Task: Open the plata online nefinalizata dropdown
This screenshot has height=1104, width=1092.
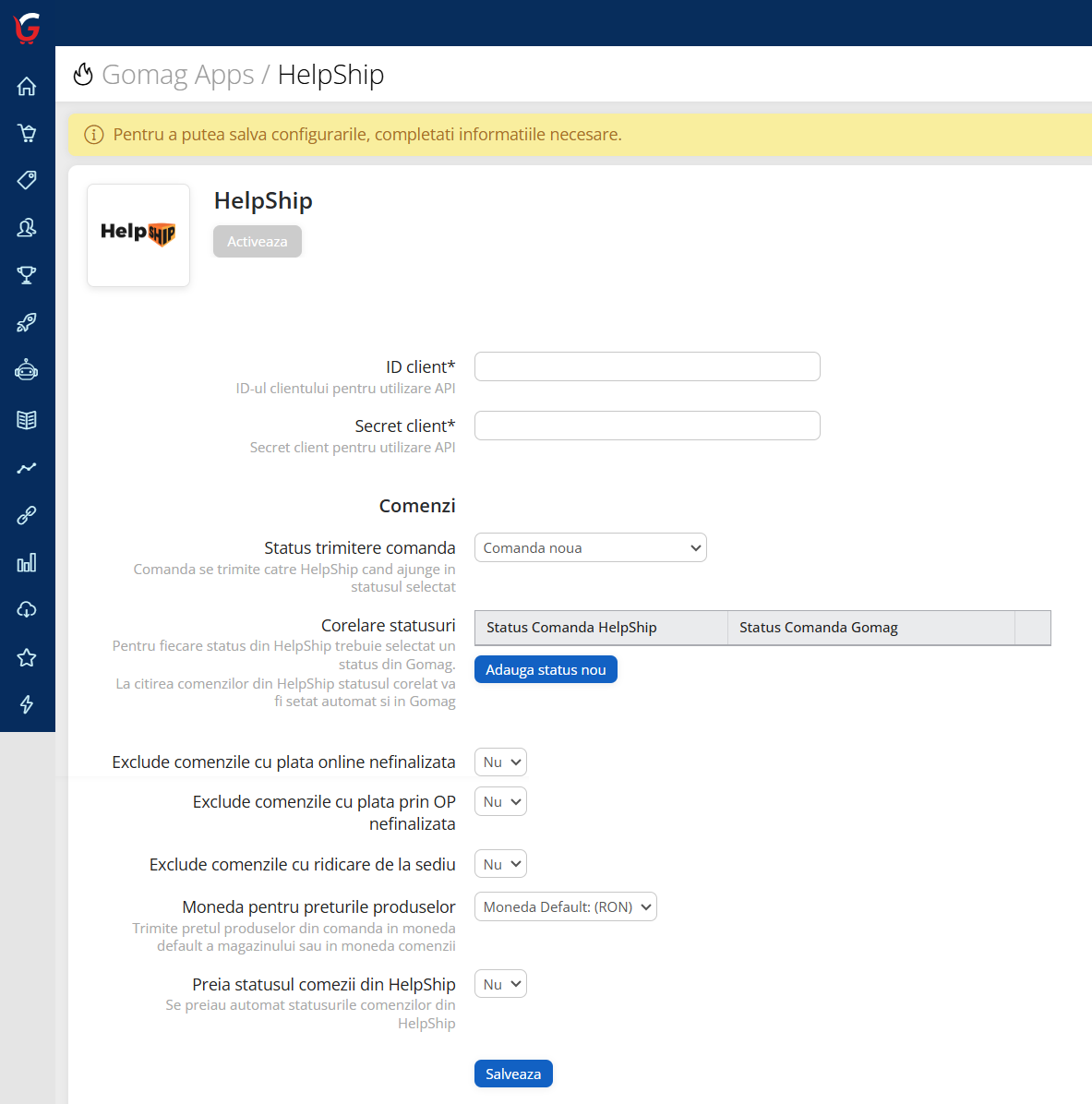Action: [500, 762]
